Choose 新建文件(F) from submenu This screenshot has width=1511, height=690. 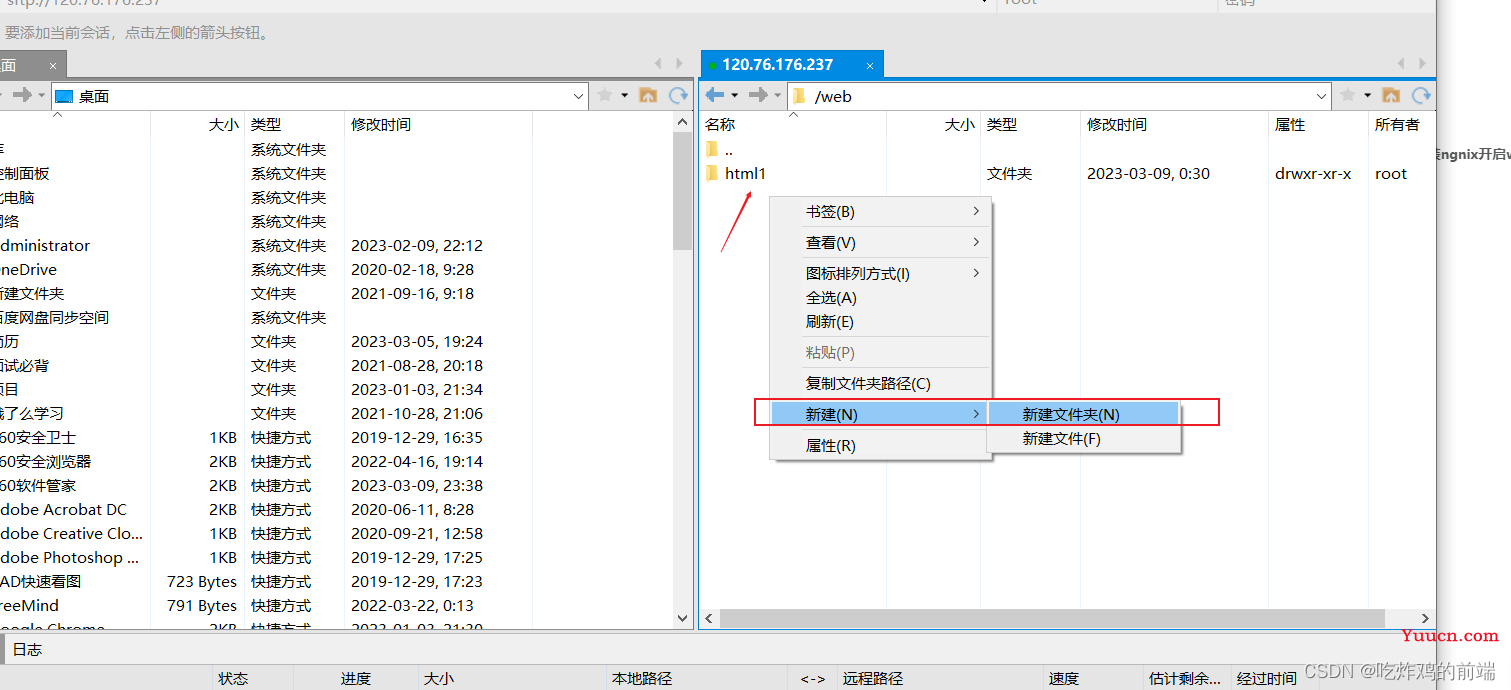point(1084,439)
